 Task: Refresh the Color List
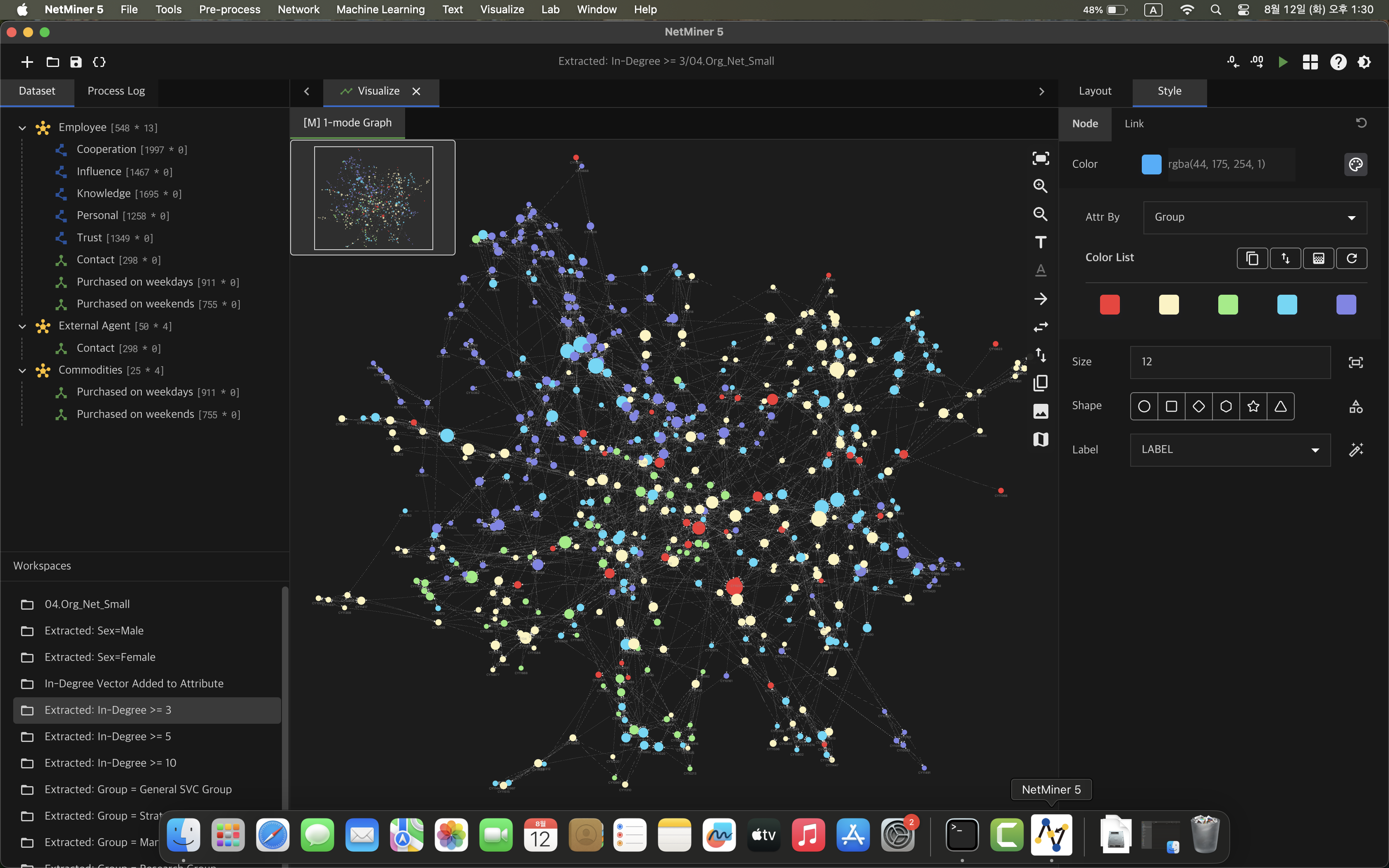(1352, 258)
